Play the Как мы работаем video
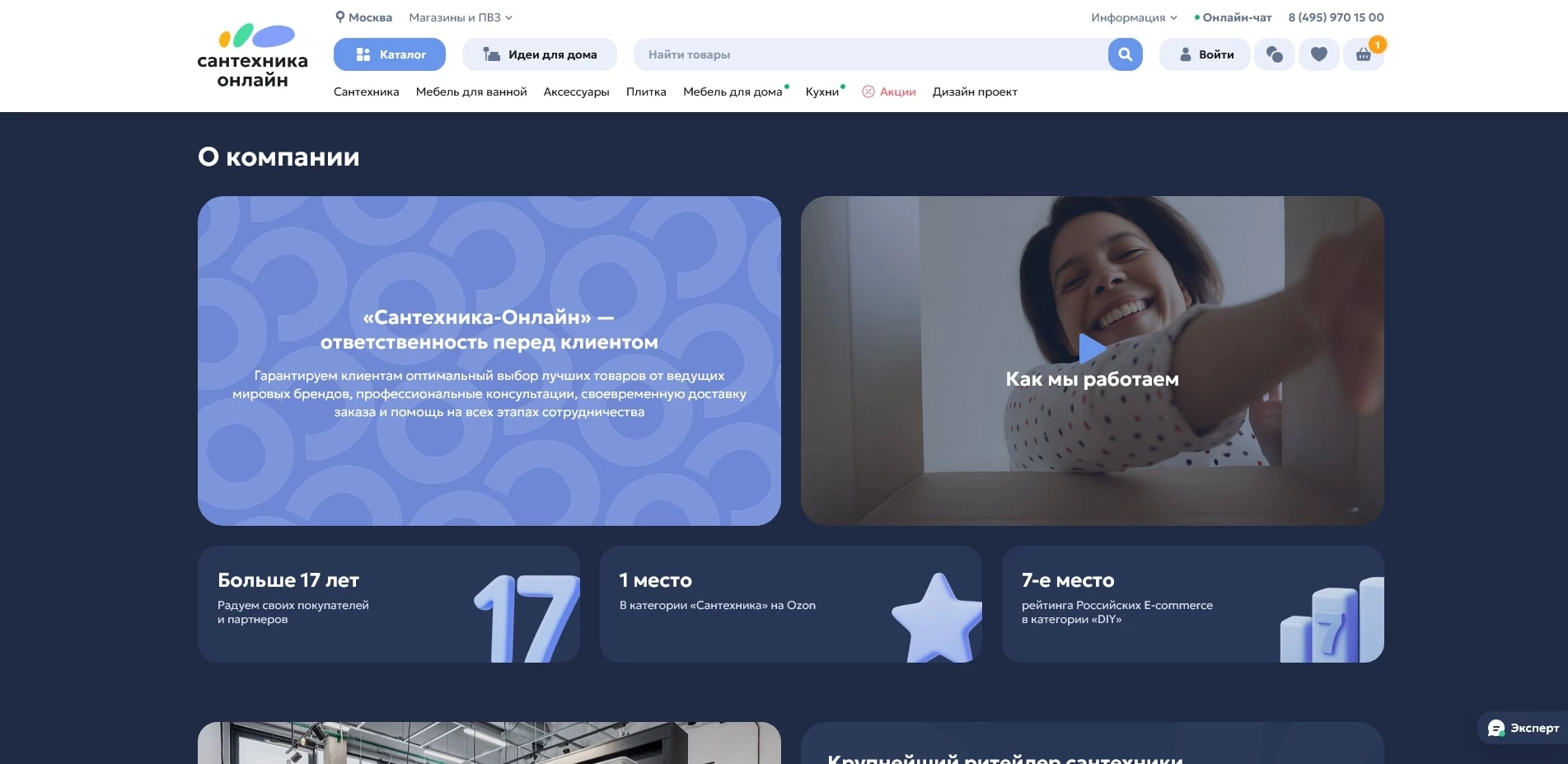Screen dimensions: 1568x764 [1092, 349]
